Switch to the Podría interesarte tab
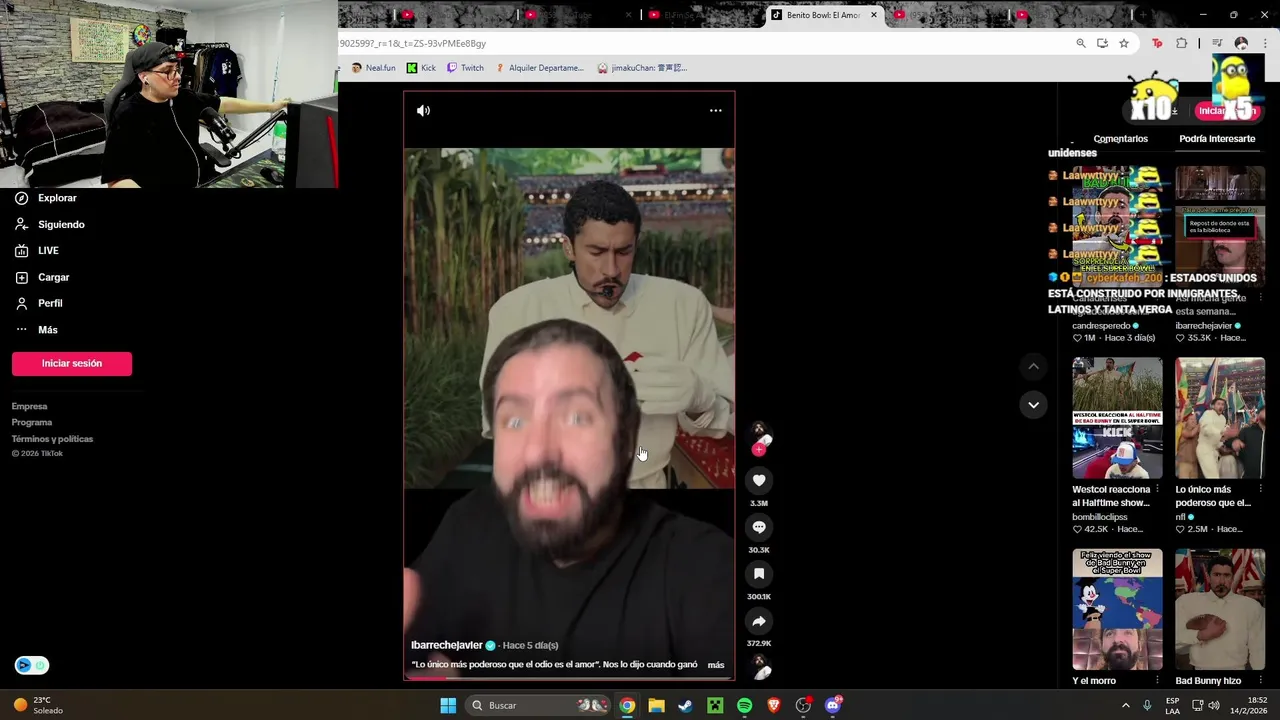This screenshot has height=720, width=1280. [1217, 139]
